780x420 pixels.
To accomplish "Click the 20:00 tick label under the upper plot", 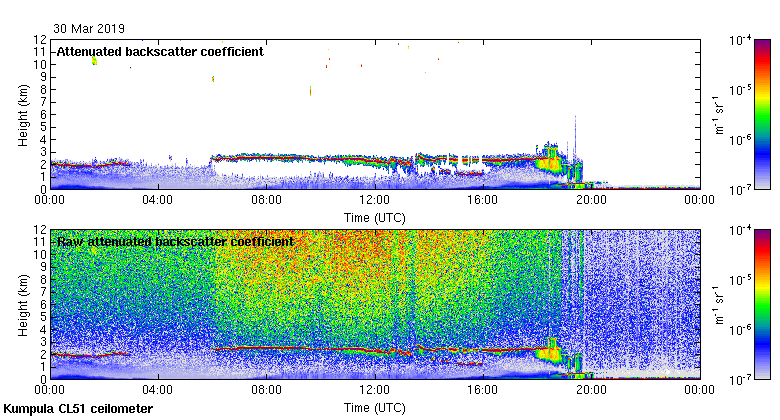I will click(591, 200).
